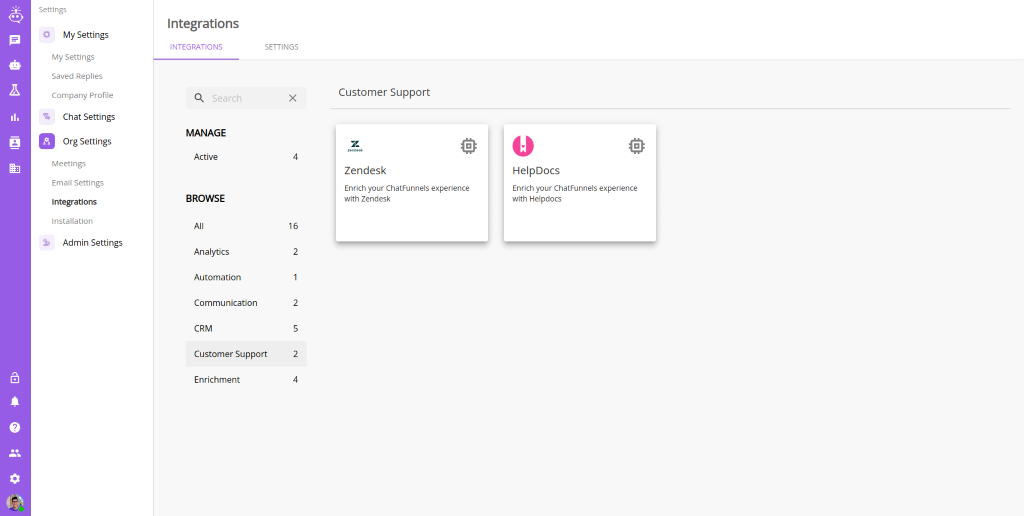Open the flask experiments icon
This screenshot has height=516, width=1024.
15,90
